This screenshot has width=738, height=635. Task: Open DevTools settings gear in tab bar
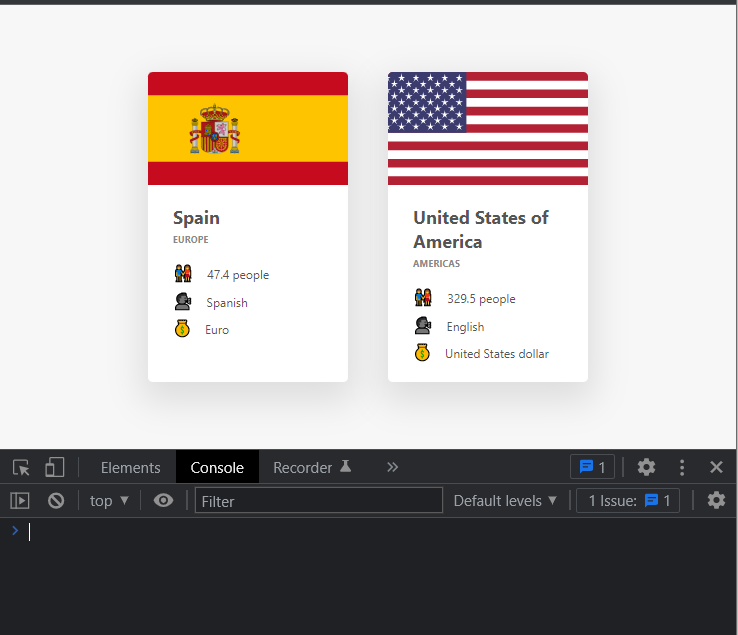point(646,467)
